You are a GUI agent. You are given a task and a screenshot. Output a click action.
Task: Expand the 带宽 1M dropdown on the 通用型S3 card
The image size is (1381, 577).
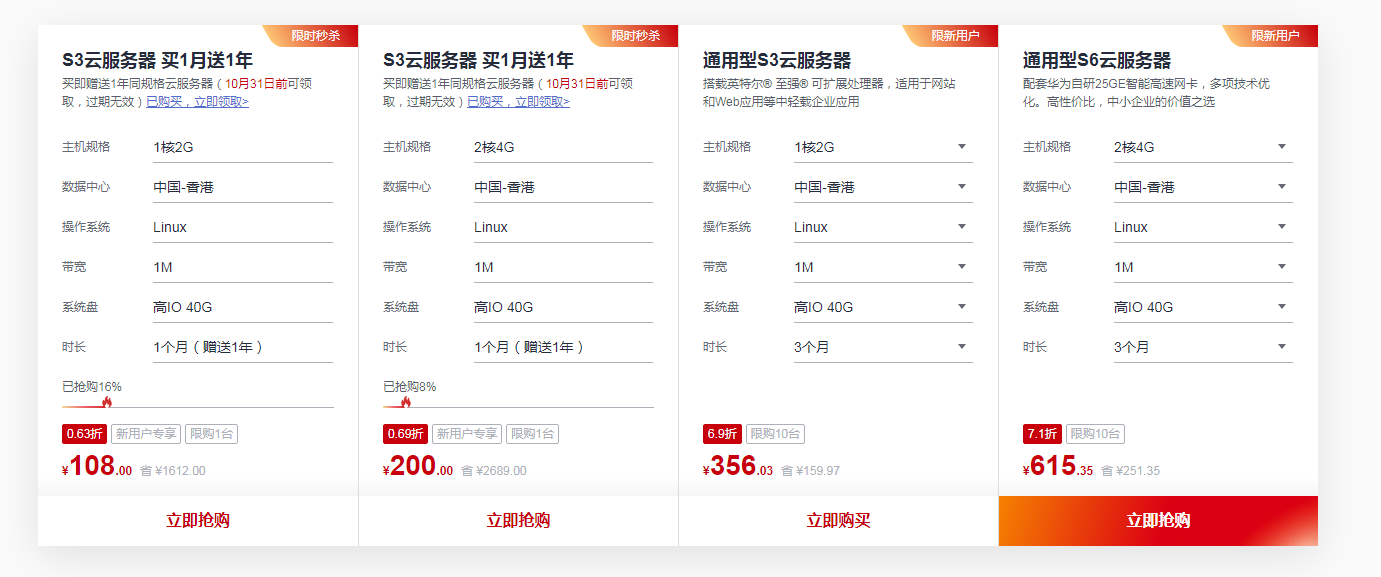point(883,267)
